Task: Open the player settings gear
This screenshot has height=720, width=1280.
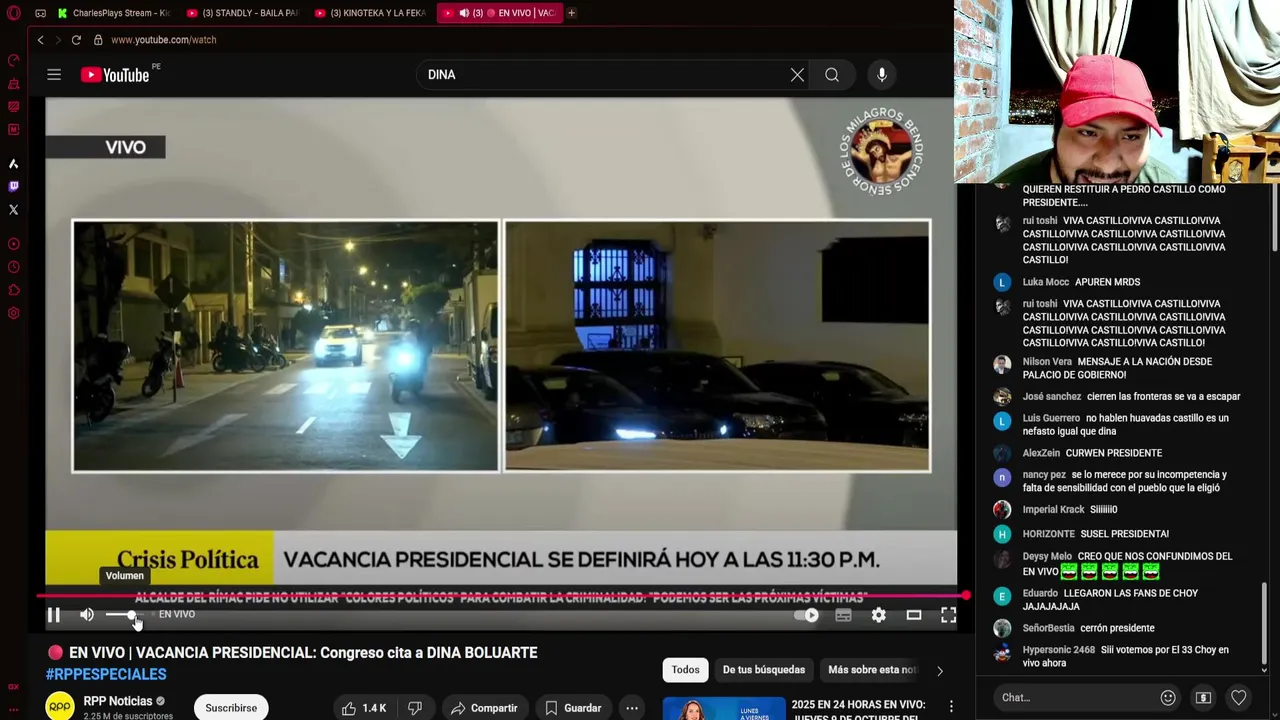Action: 879,615
